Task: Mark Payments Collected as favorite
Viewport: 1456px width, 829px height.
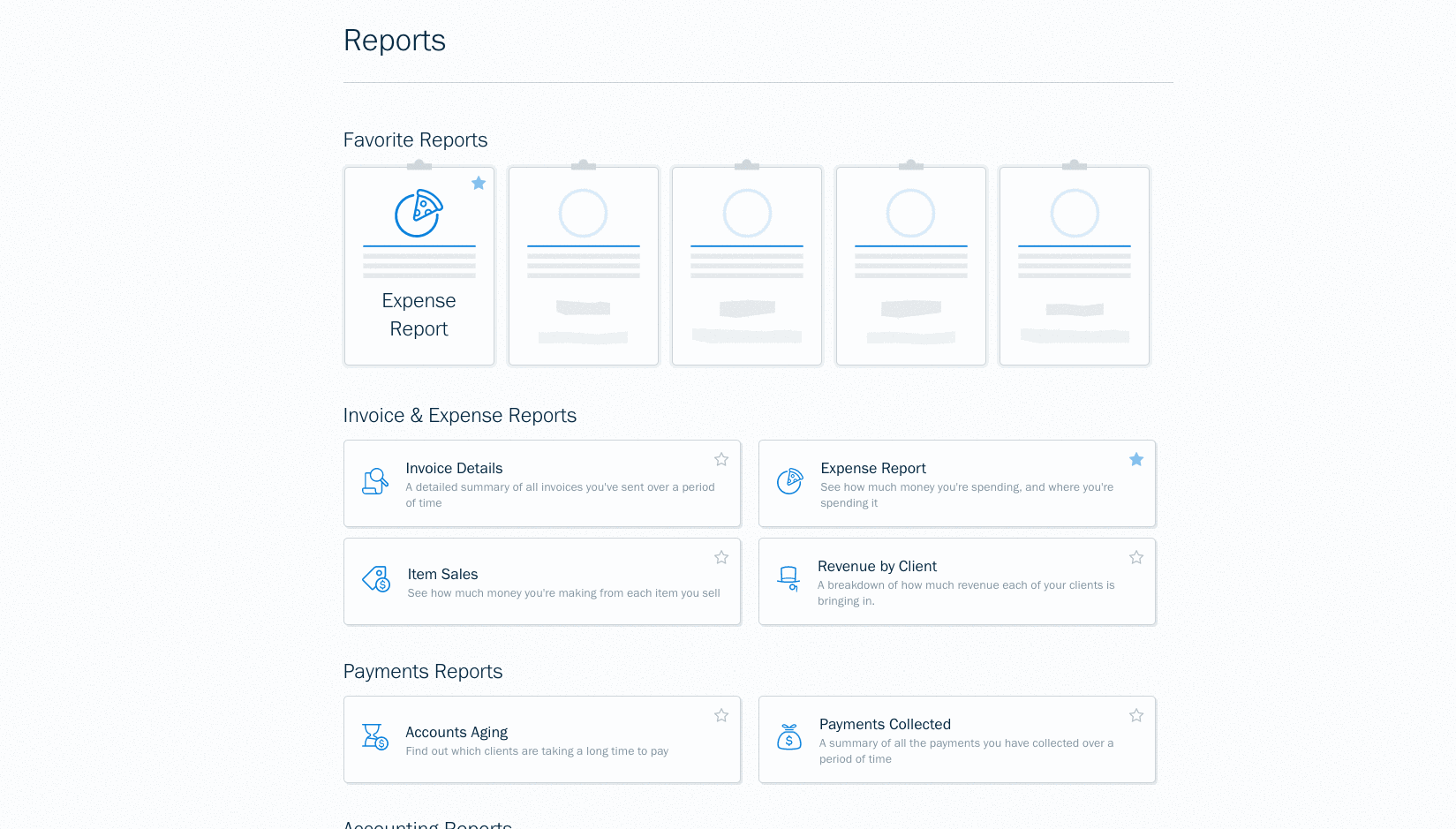Action: click(1136, 716)
